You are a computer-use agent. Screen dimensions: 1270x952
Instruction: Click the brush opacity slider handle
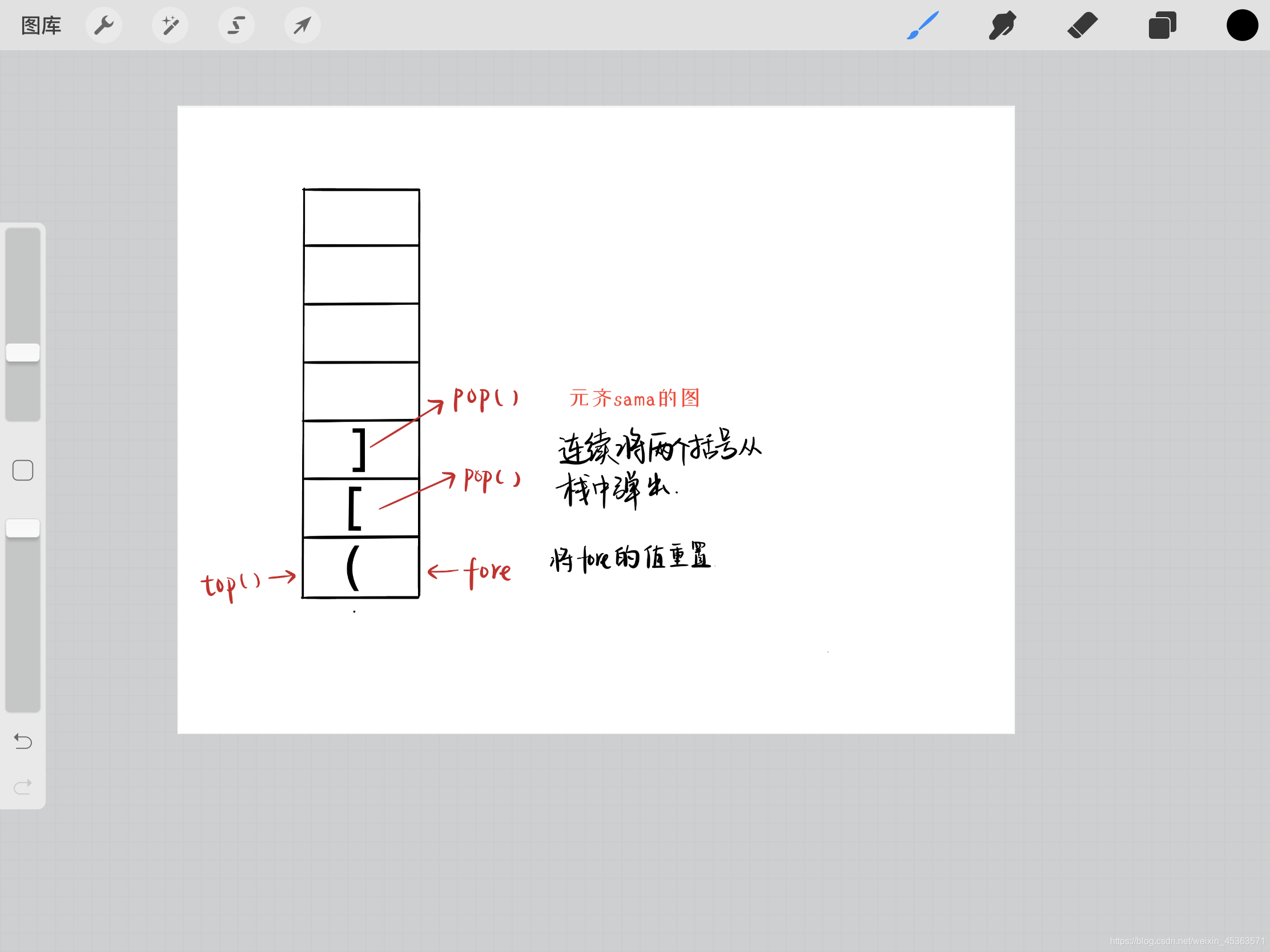[x=23, y=528]
